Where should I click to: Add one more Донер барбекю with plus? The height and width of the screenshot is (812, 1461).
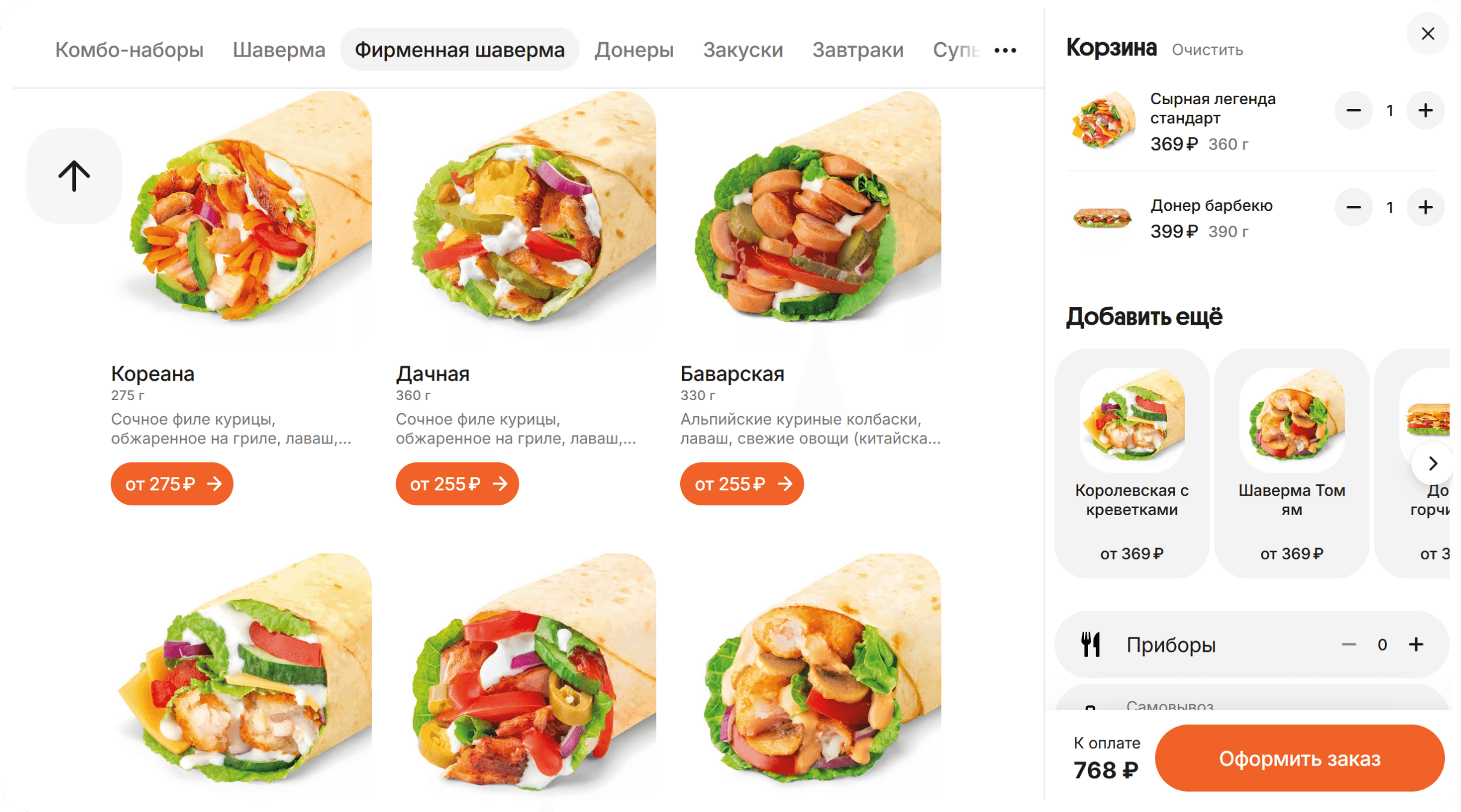coord(1425,208)
